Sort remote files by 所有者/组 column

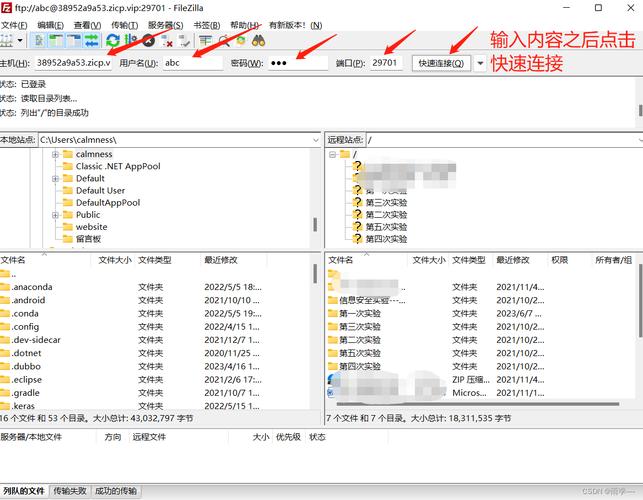click(614, 260)
